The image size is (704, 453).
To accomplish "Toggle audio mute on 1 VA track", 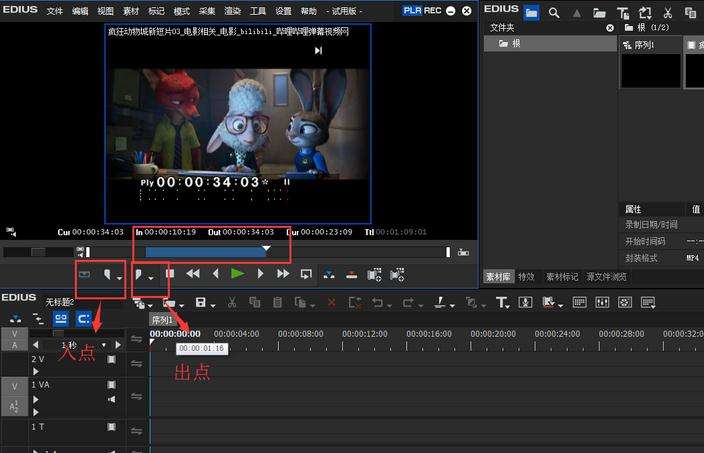I will pyautogui.click(x=111, y=399).
